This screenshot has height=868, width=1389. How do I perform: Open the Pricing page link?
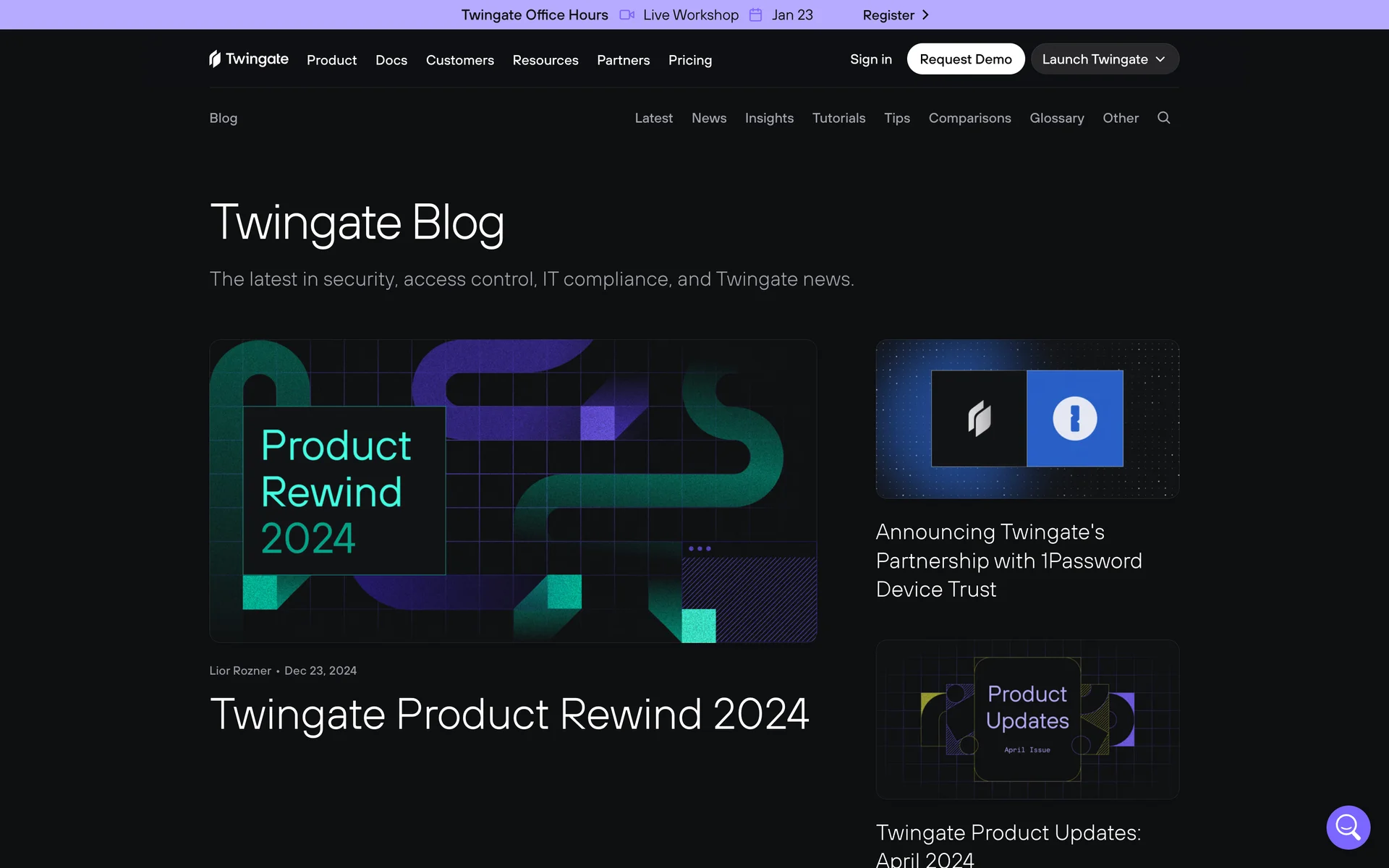689,60
